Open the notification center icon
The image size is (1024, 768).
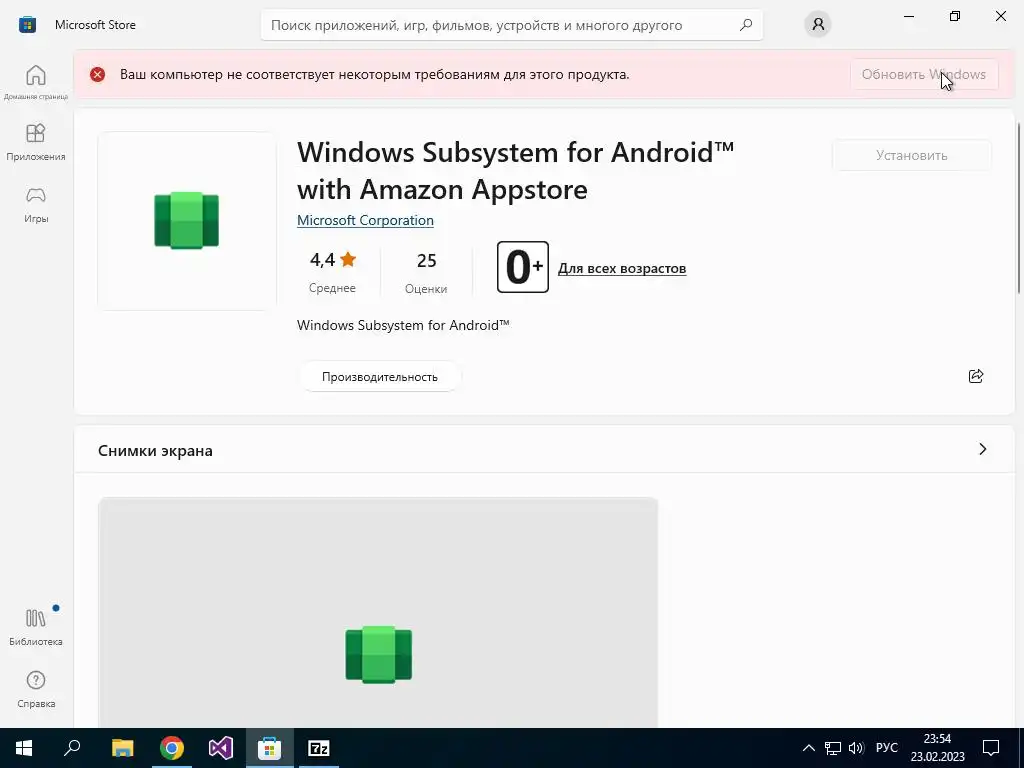pyautogui.click(x=991, y=748)
